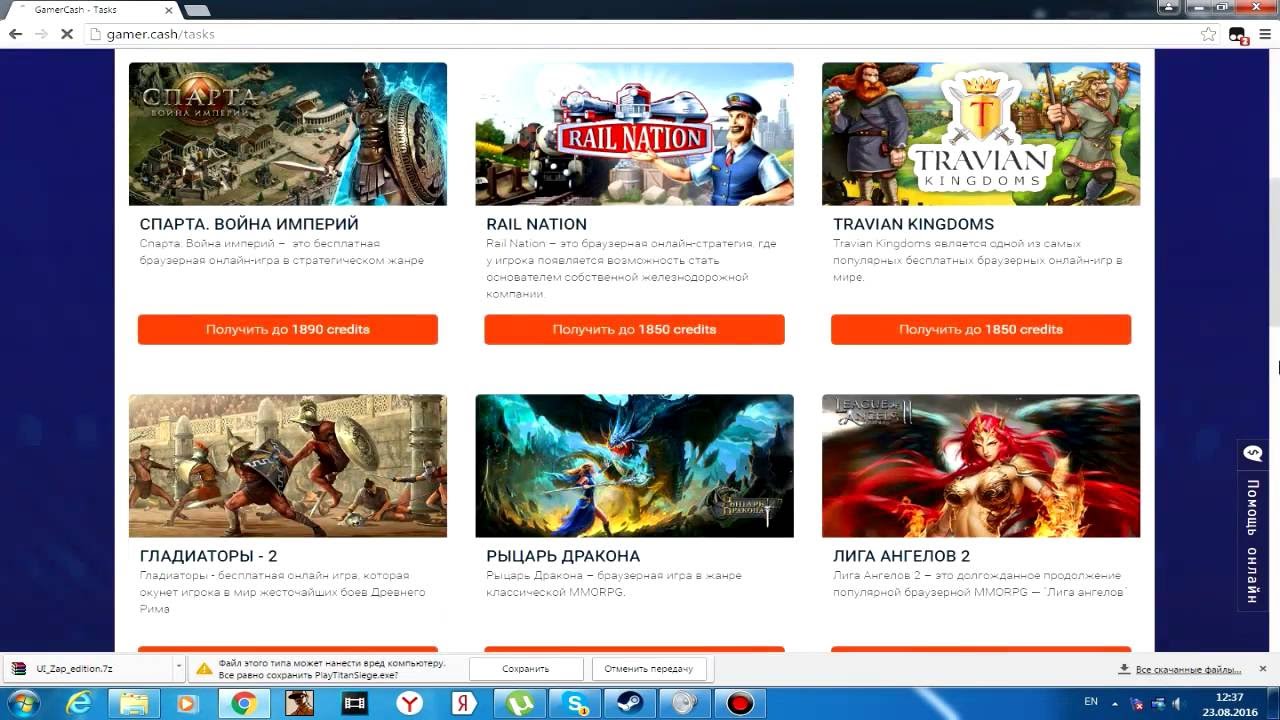Open the Yandex Я taskbar icon
Screen dimensions: 1280x720
(463, 704)
